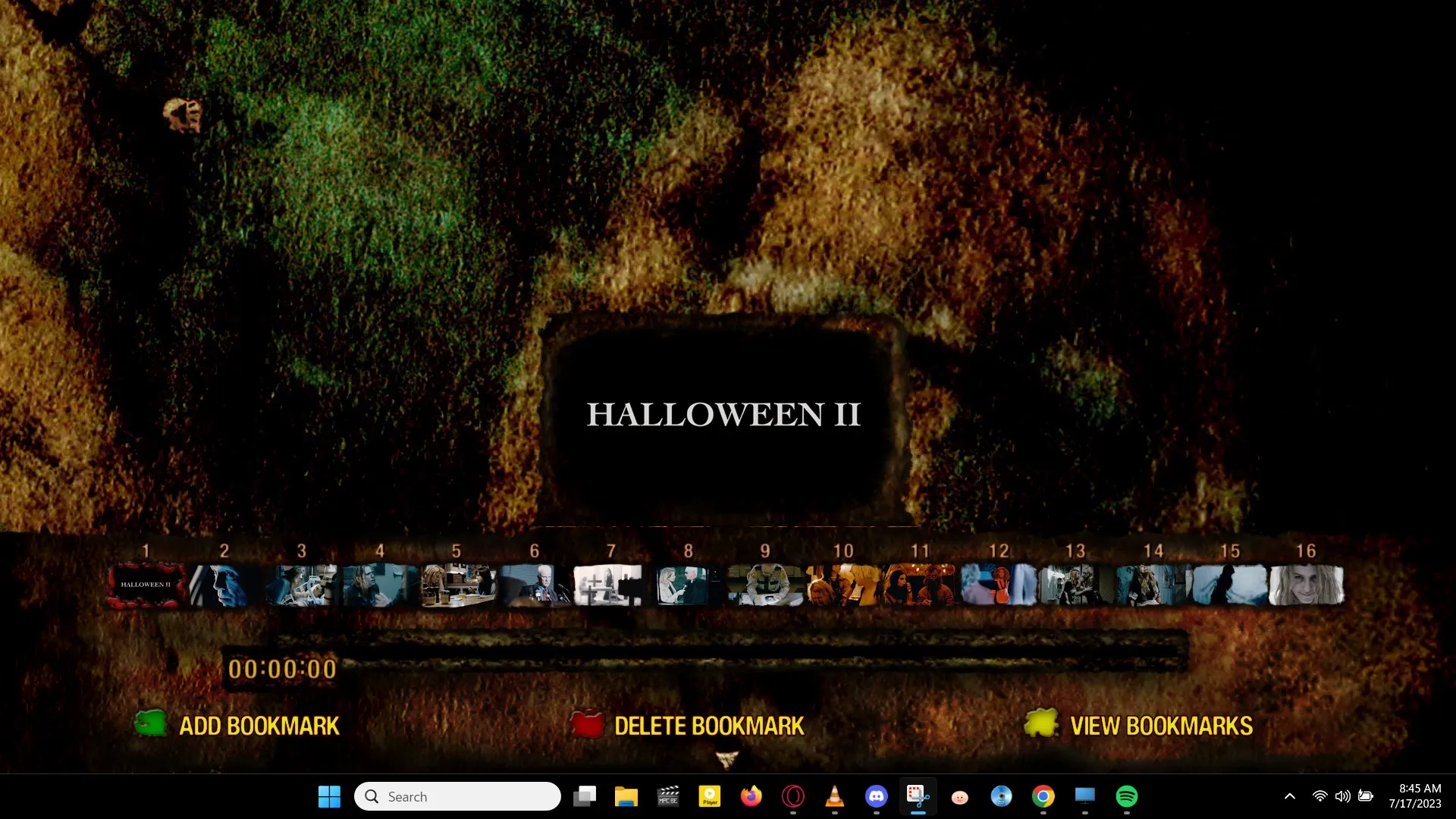Expand hidden icons with the tray chevron
The image size is (1456, 819).
[x=1290, y=796]
